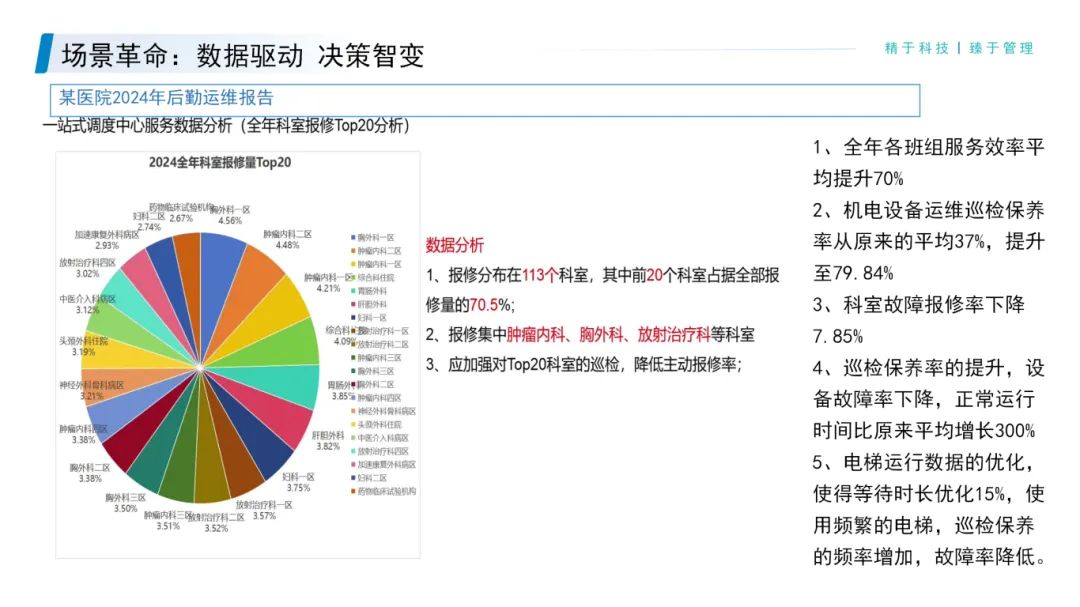Screen dimensions: 1080x607
Task: Click the 神经外科骨科病区 legend entry
Action: (384, 411)
